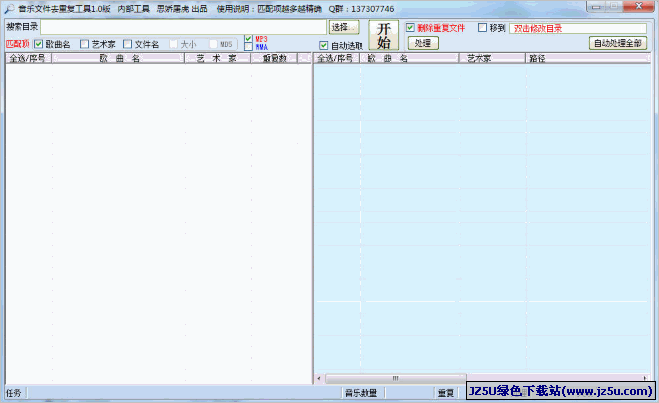Toggle the MD5 checkbox
659x403 pixels.
[x=214, y=44]
